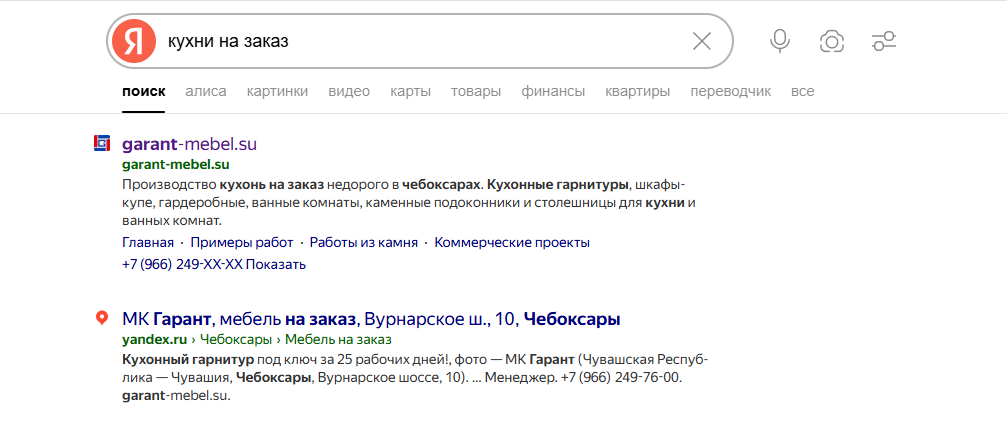Open image search with the camera icon
Viewport: 1007px width, 435px height.
click(832, 41)
